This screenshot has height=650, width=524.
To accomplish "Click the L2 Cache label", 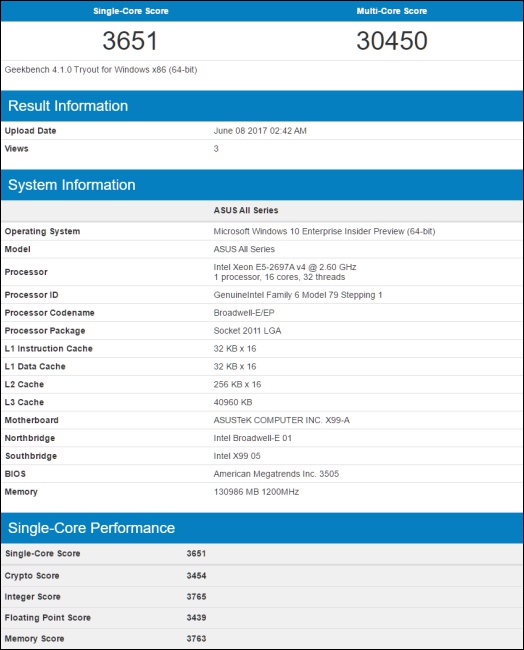I will pos(24,384).
